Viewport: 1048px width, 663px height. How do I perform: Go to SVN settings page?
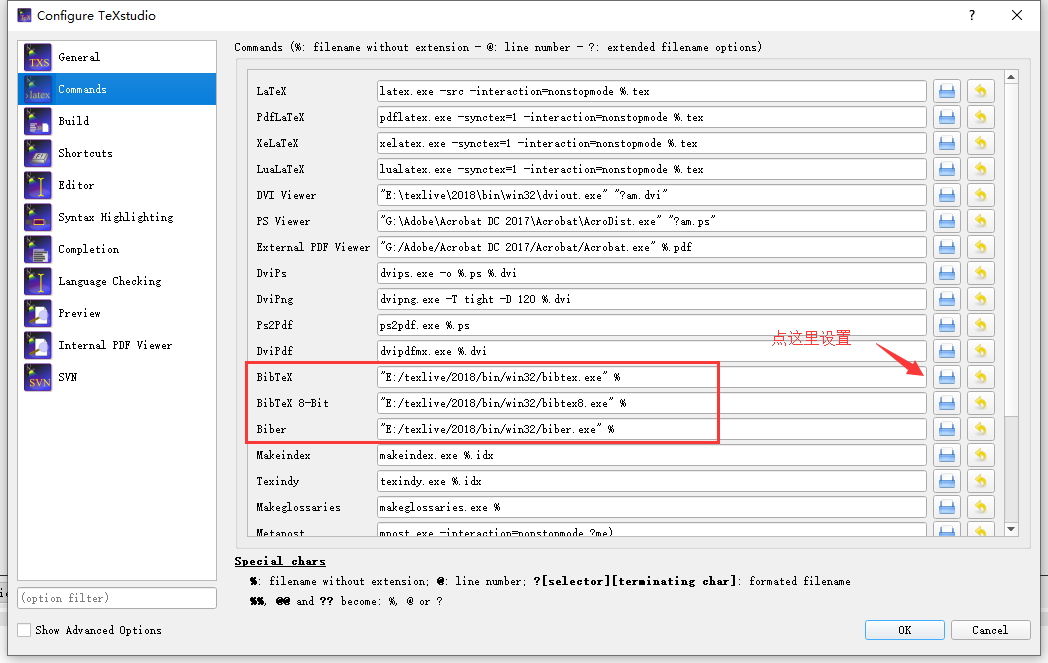coord(117,378)
